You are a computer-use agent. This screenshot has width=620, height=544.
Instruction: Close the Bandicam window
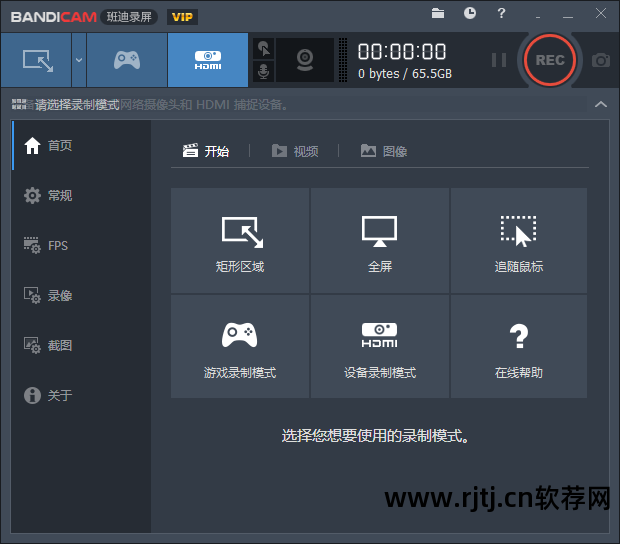click(x=601, y=13)
